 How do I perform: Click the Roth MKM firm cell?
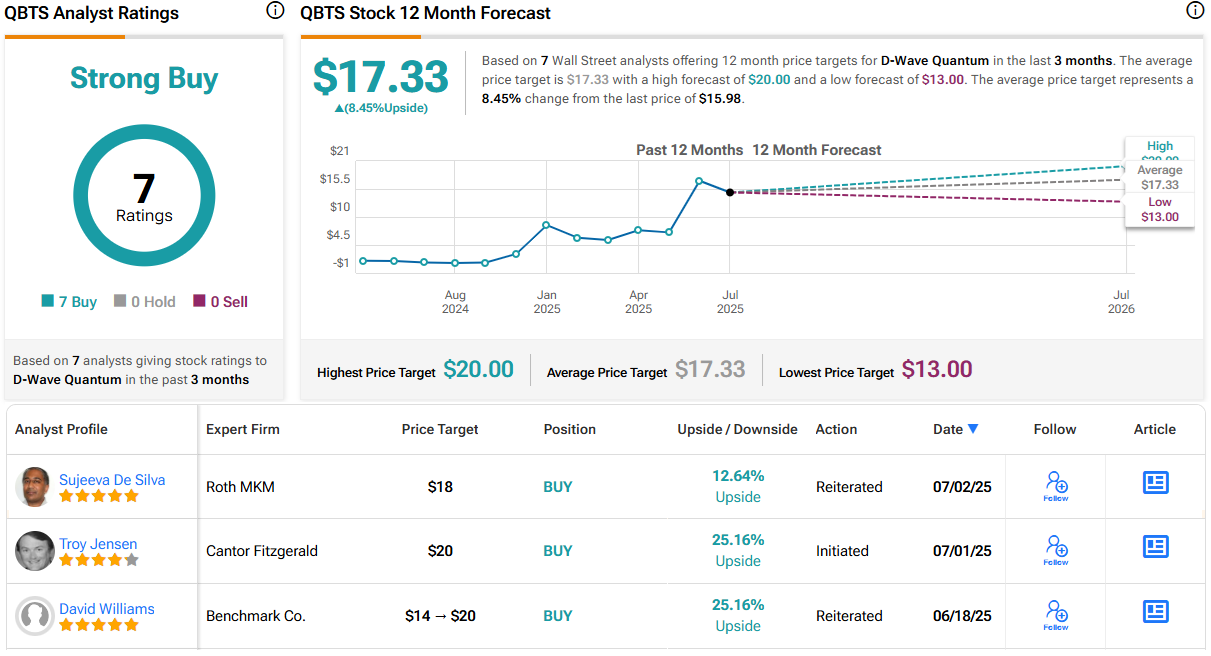(x=240, y=487)
